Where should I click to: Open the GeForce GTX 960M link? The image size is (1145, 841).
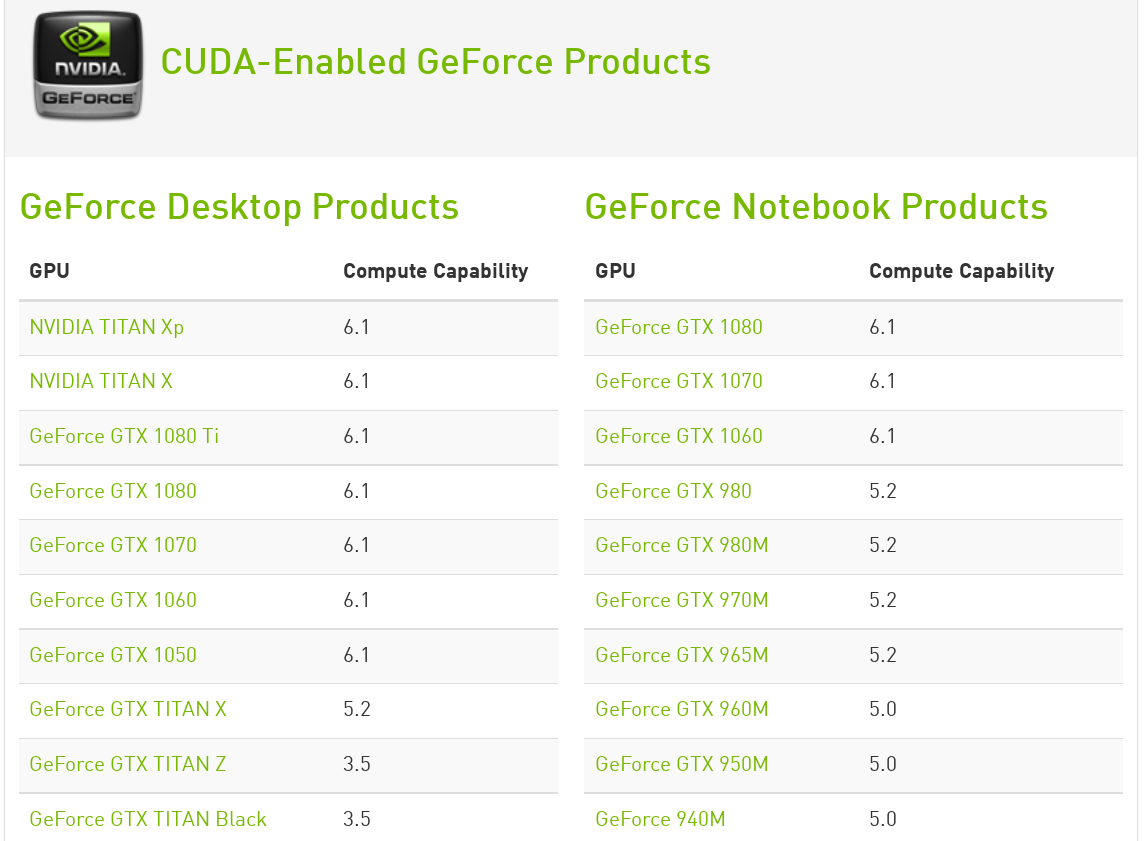tap(681, 709)
